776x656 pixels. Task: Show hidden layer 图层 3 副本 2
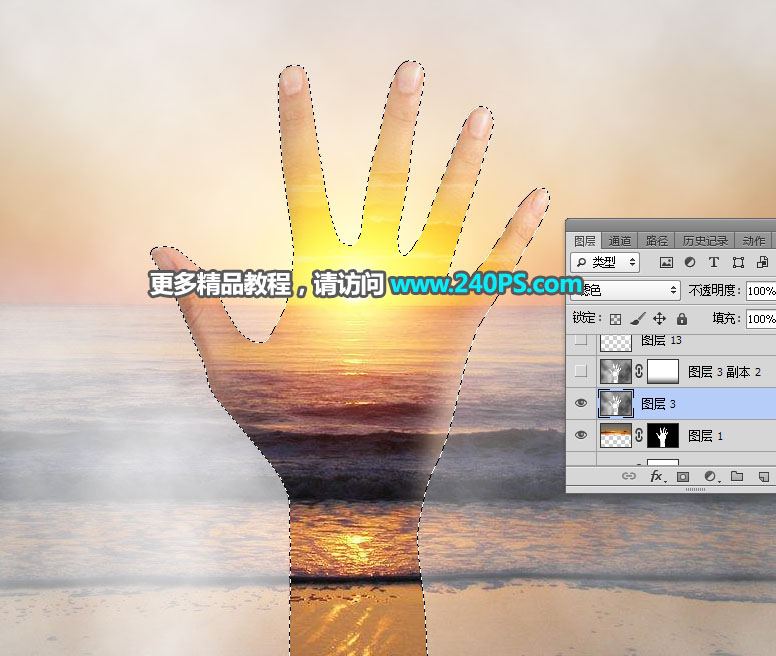581,371
